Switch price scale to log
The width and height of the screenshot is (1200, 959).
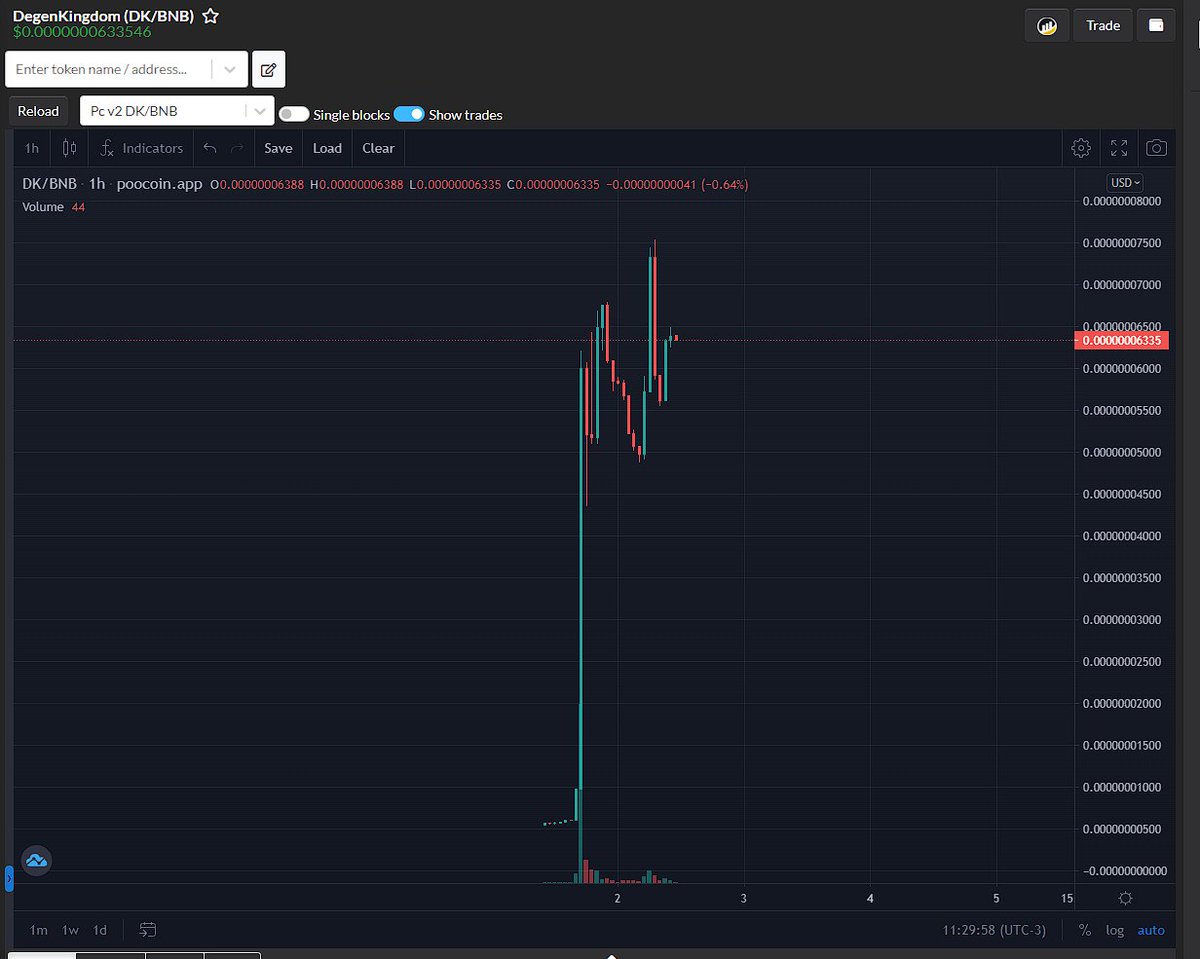pos(1115,930)
